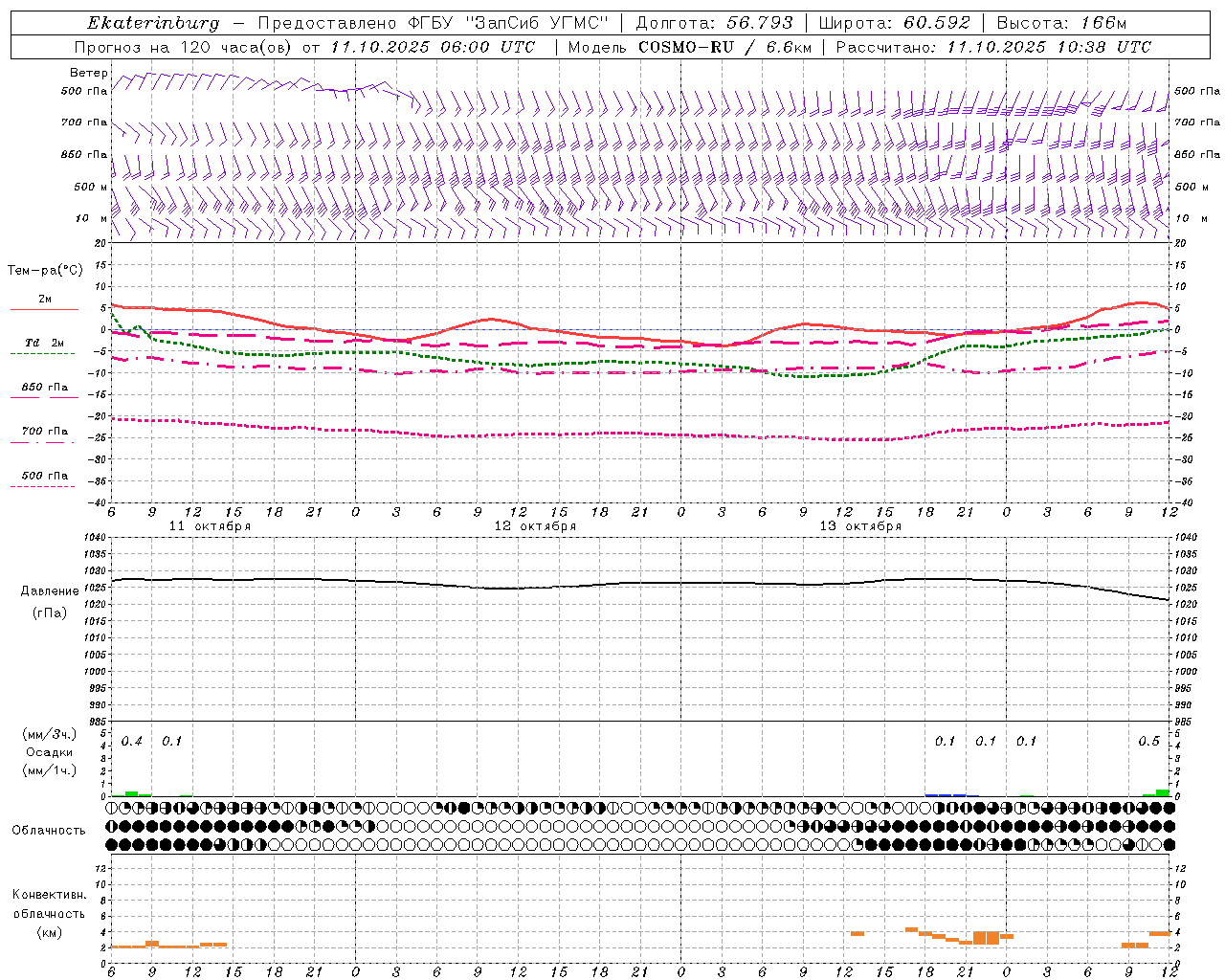Click the '(км)' convective height unit label
The height and width of the screenshot is (980, 1225).
(49, 932)
